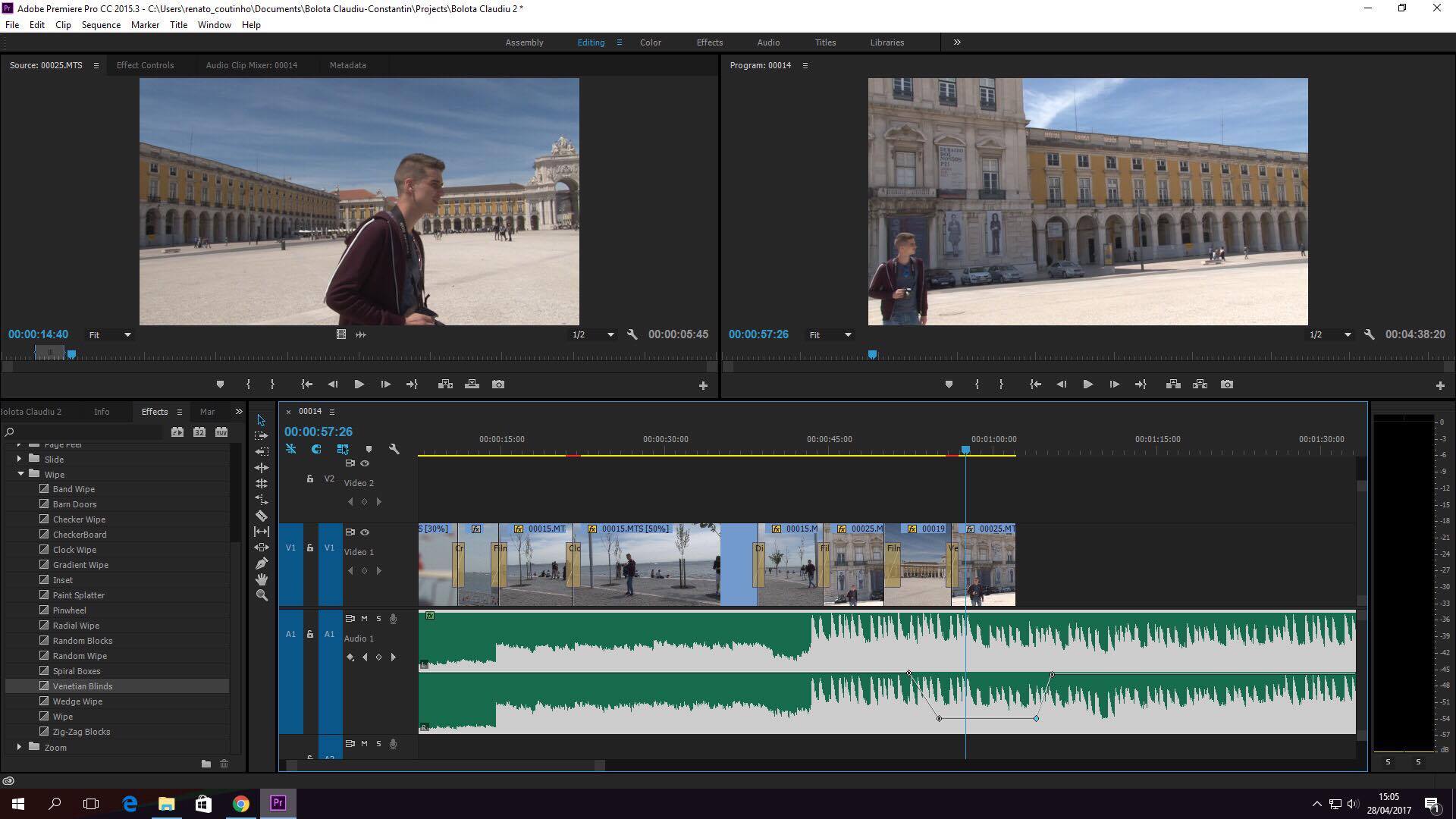Screen dimensions: 1456x819
Task: Export frame from the Source monitor
Action: point(498,384)
